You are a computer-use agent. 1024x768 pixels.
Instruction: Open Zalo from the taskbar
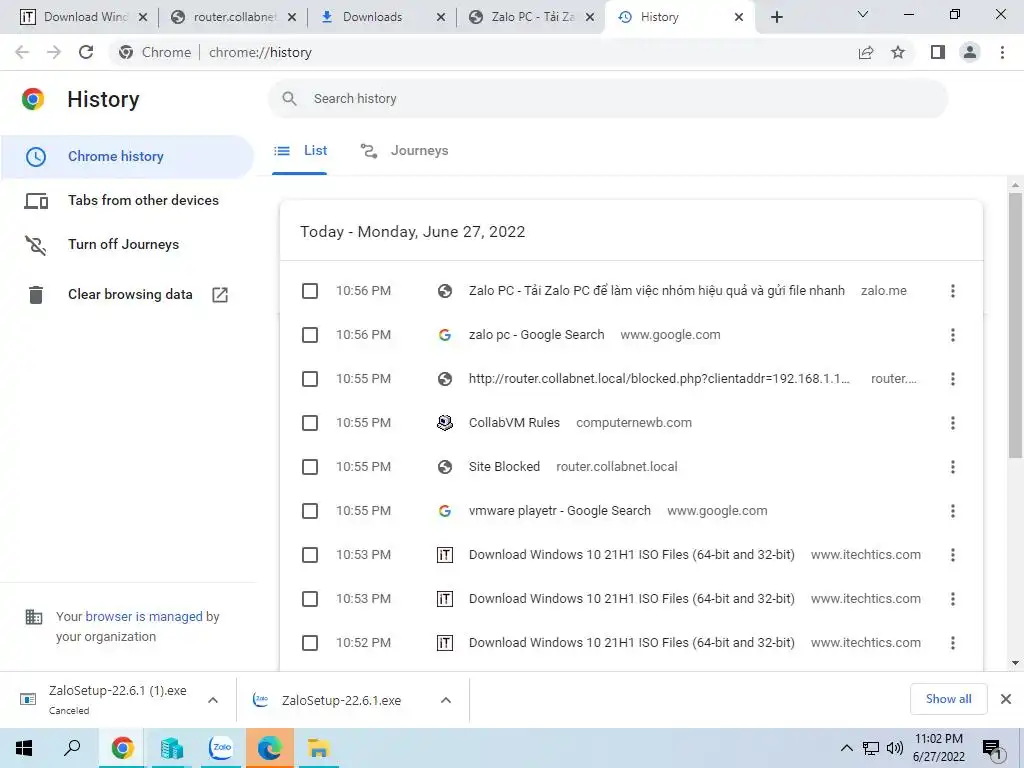(220, 748)
